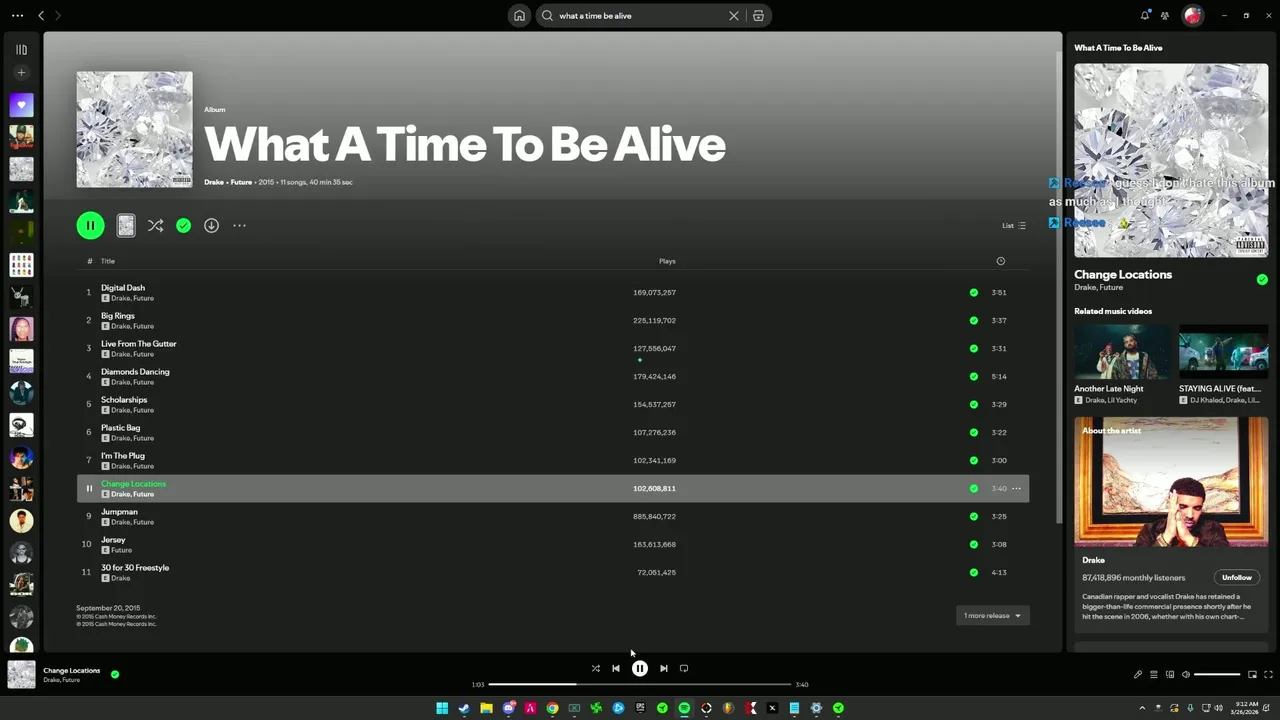Clear the search field text
1280x720 pixels.
pos(734,16)
